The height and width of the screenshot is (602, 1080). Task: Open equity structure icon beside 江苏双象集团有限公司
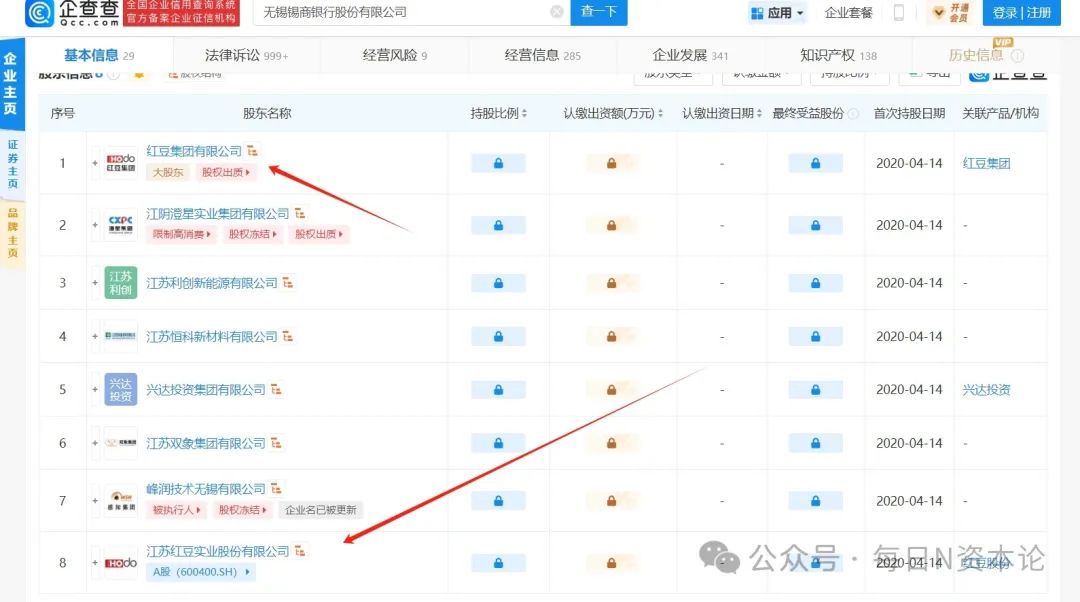(x=276, y=443)
